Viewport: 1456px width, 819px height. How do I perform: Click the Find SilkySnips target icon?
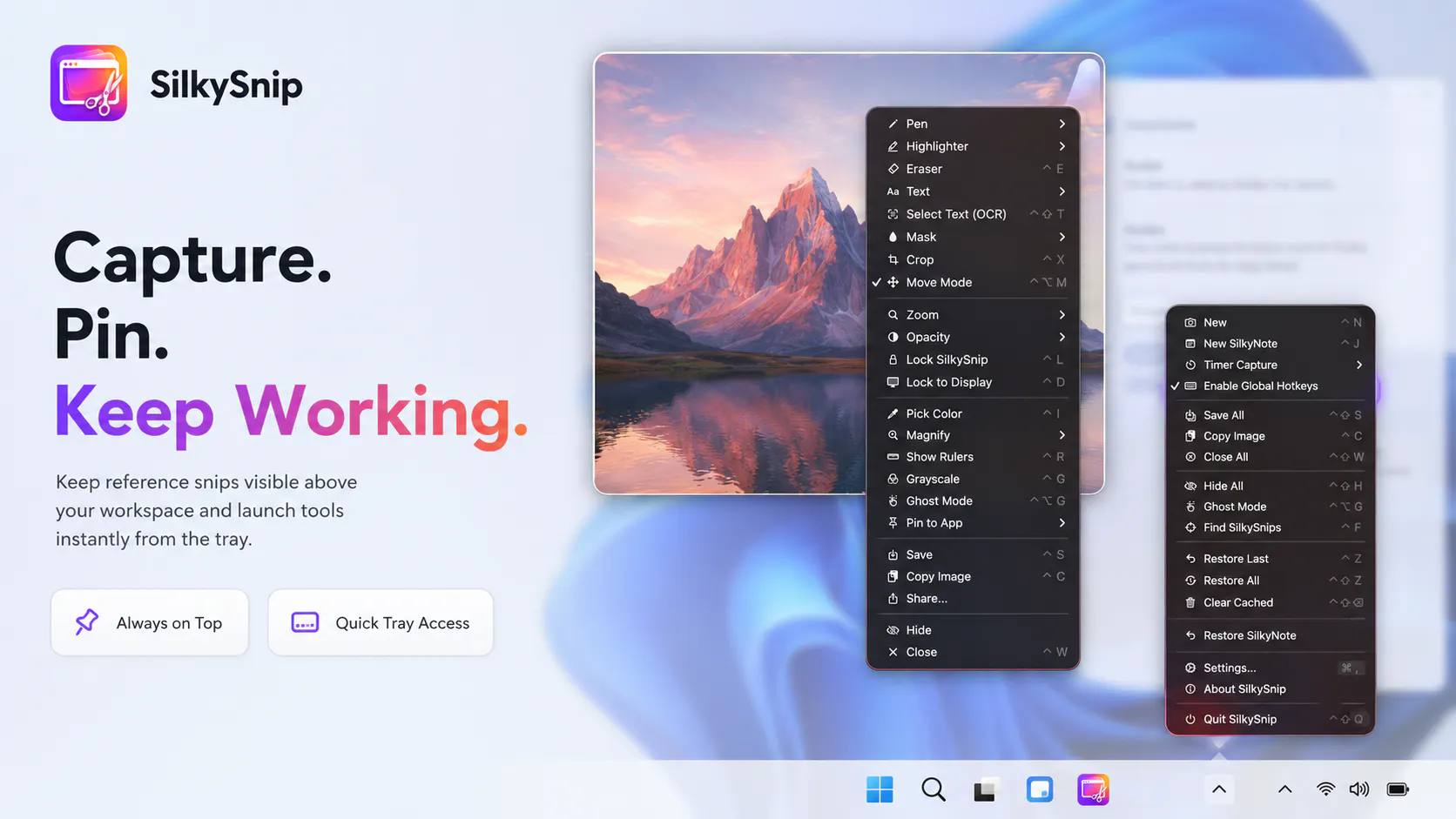click(x=1190, y=527)
